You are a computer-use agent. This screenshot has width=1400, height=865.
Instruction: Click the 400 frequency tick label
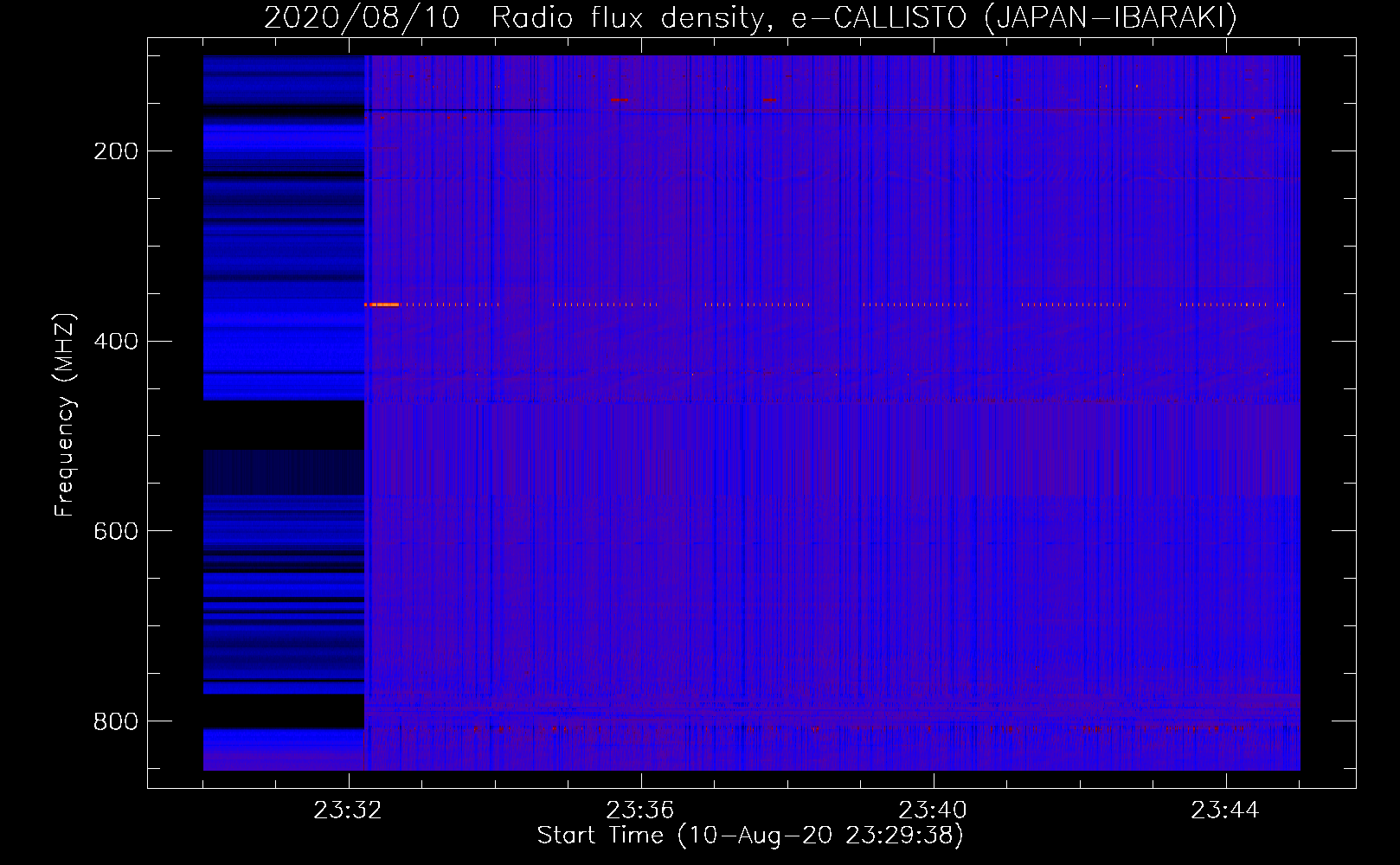tap(116, 341)
